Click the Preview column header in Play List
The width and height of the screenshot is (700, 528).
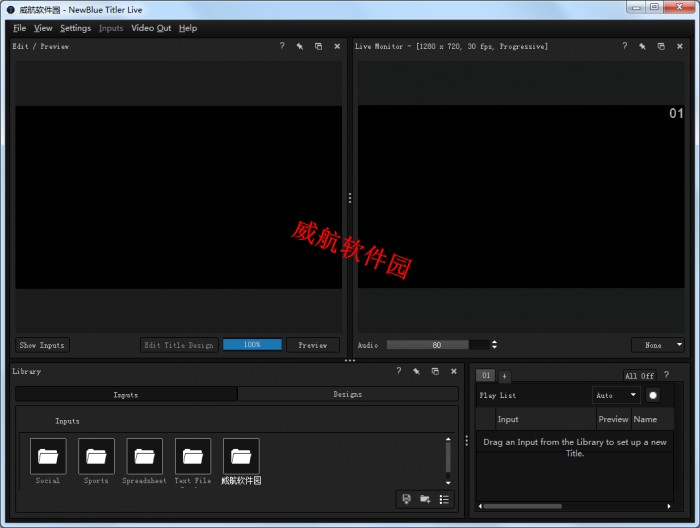(613, 419)
